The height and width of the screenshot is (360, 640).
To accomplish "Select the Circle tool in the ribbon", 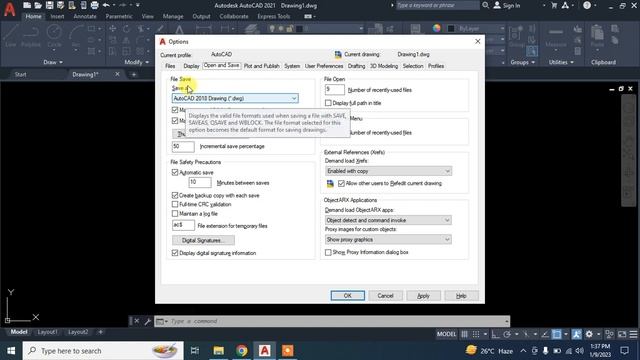I will [x=54, y=36].
